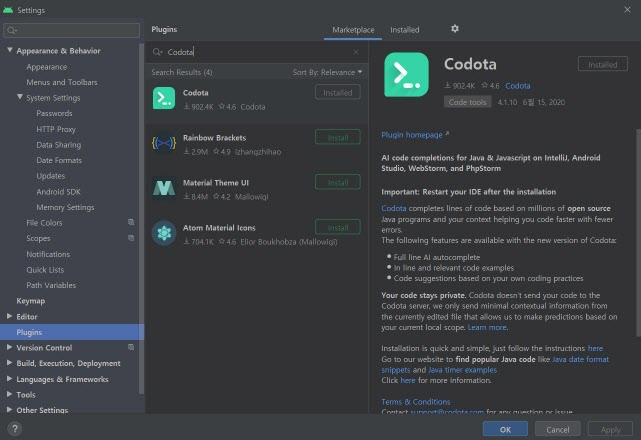Open the Java timer examples link
Viewport: 641px width, 440px height.
point(462,370)
